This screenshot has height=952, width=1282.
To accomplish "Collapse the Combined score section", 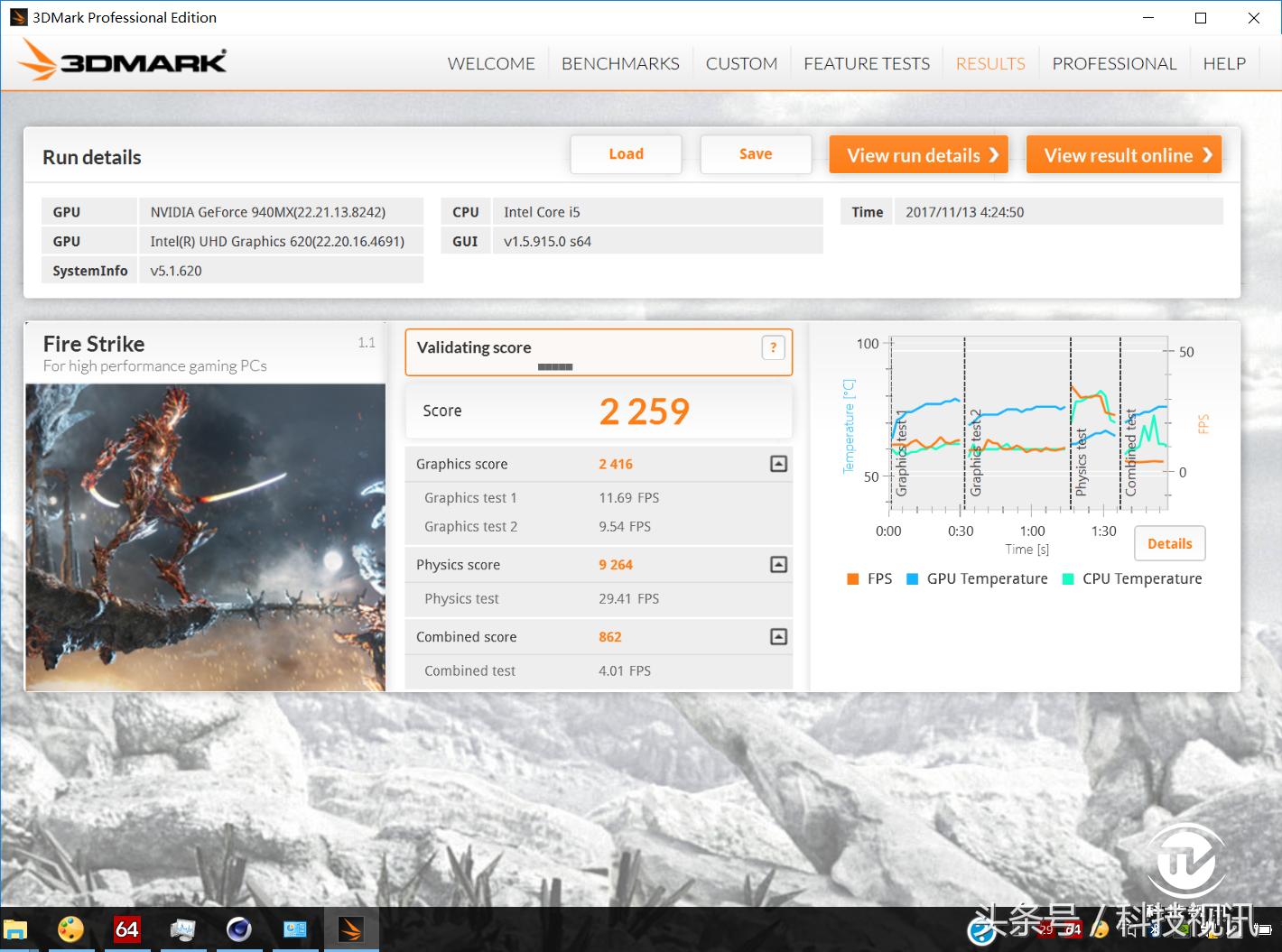I will [778, 637].
